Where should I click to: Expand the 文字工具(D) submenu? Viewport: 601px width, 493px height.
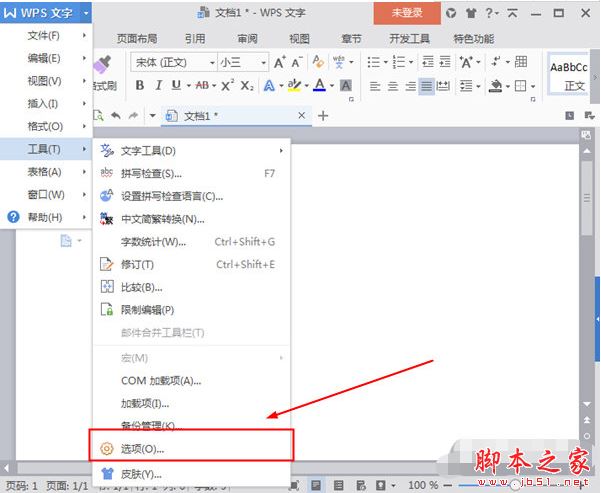coord(192,151)
